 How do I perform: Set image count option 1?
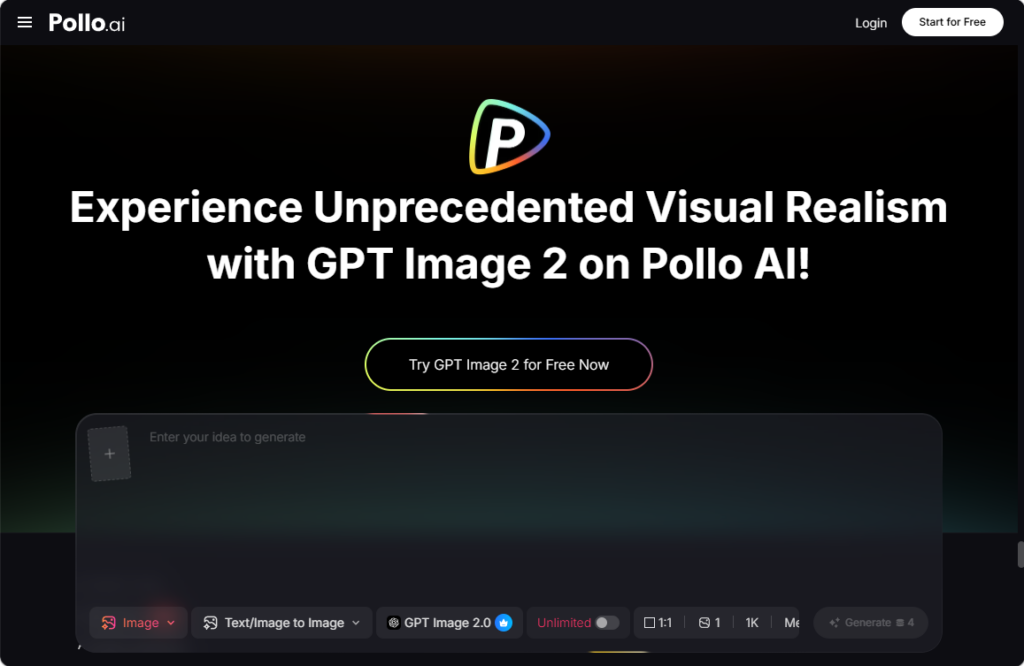point(709,623)
